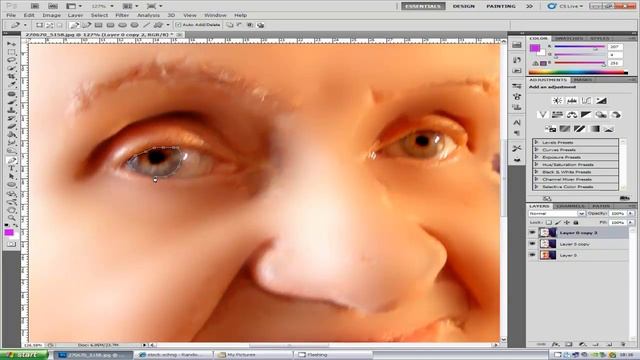
Task: Add a Selective Color adjustment
Action: click(609, 129)
